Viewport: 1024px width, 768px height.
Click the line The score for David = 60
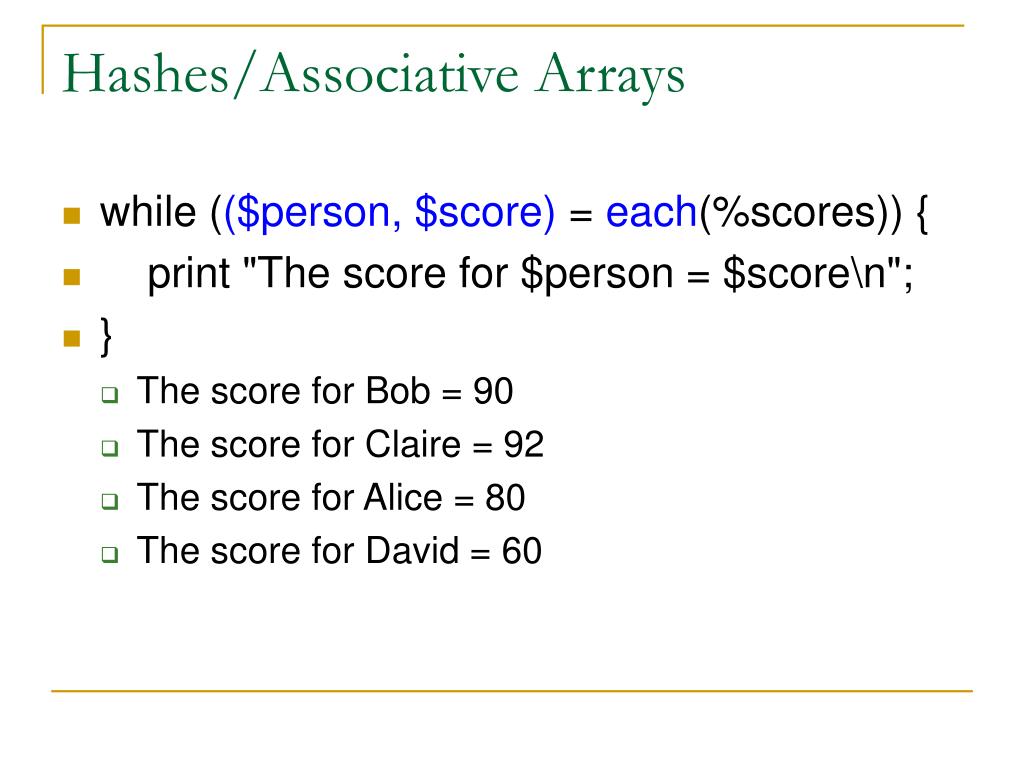tap(339, 551)
